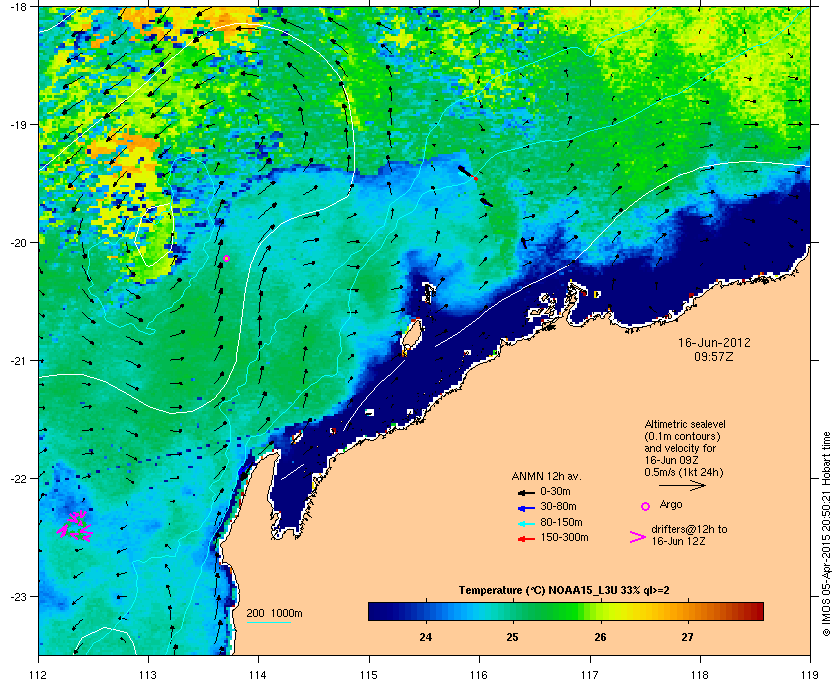This screenshot has width=840, height=680.
Task: Click the latitude axis label -21
Action: [18, 361]
